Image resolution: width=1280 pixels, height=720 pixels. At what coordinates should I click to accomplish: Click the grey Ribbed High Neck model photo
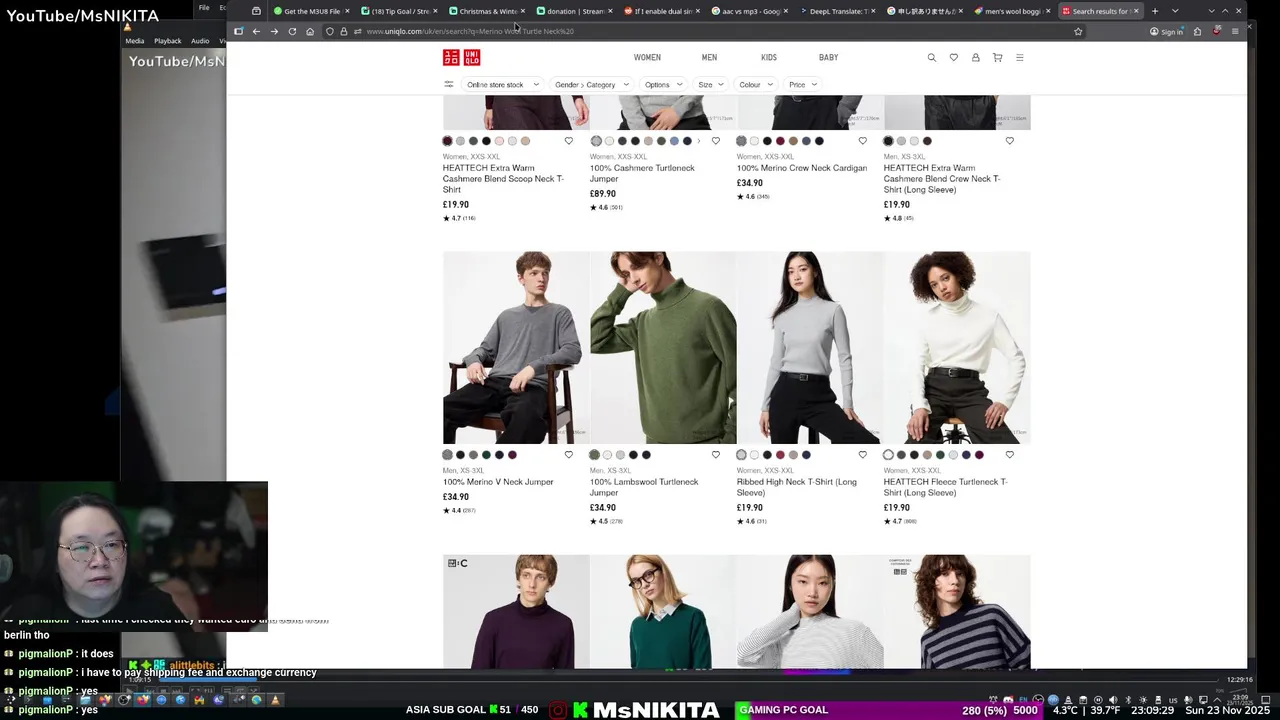coord(810,347)
